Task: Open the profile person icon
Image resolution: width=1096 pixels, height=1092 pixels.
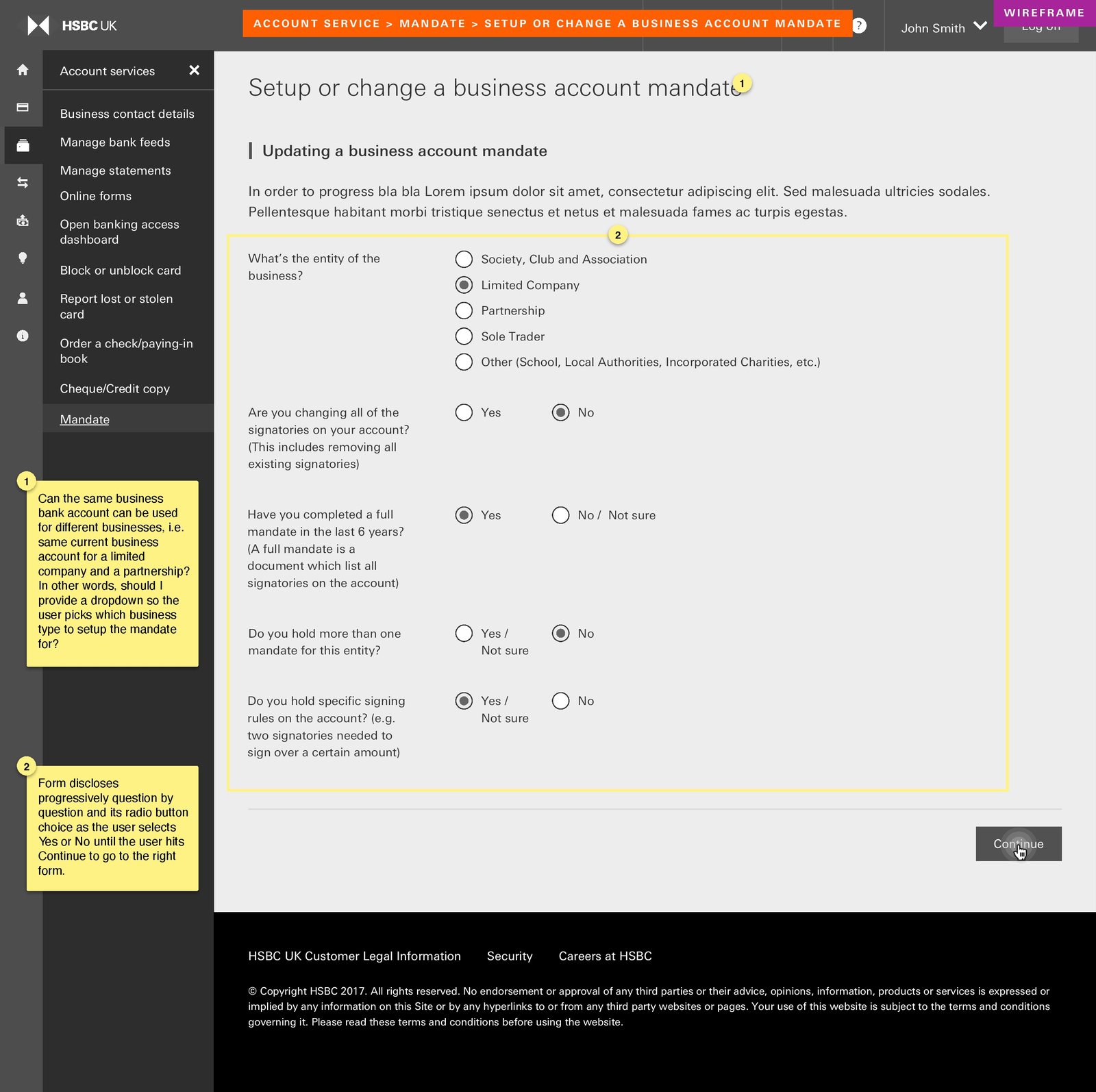Action: [23, 297]
